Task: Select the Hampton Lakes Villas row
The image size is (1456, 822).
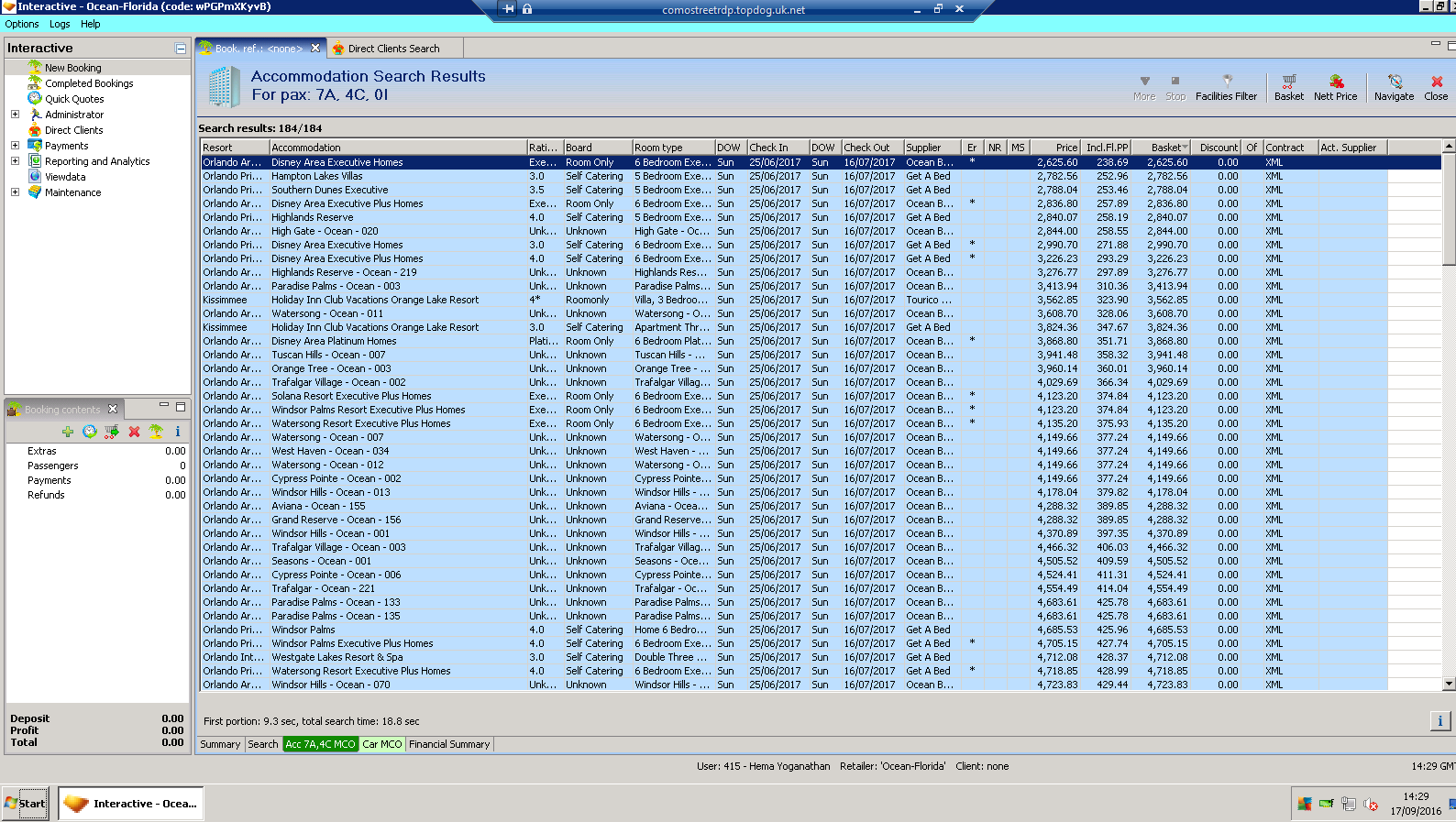Action: click(821, 176)
